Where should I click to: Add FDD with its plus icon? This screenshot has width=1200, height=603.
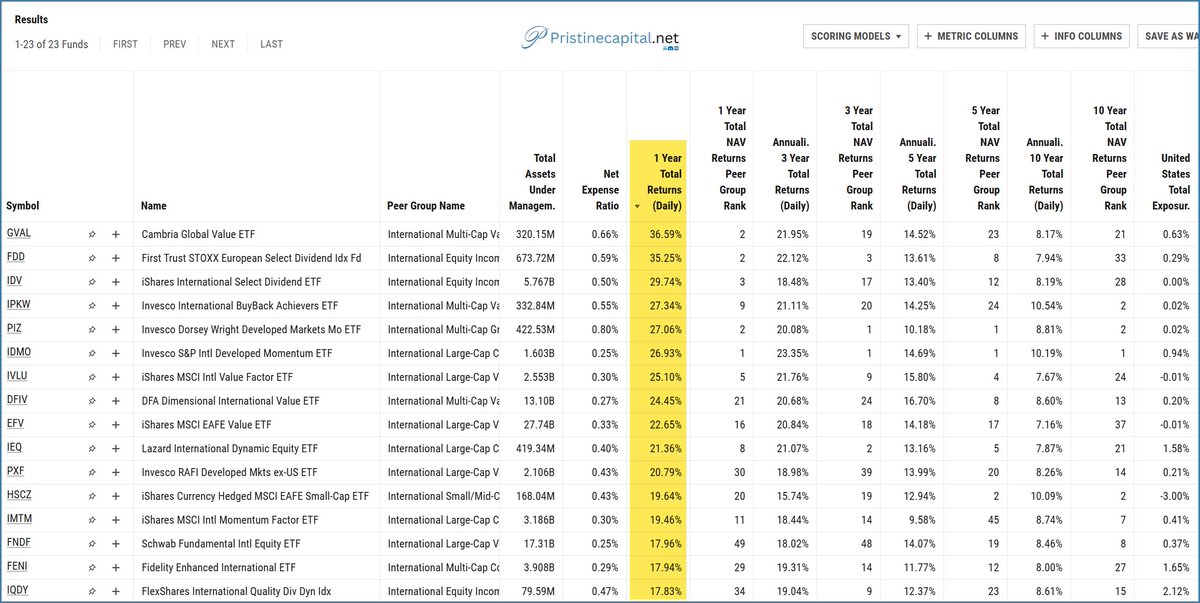tap(116, 258)
